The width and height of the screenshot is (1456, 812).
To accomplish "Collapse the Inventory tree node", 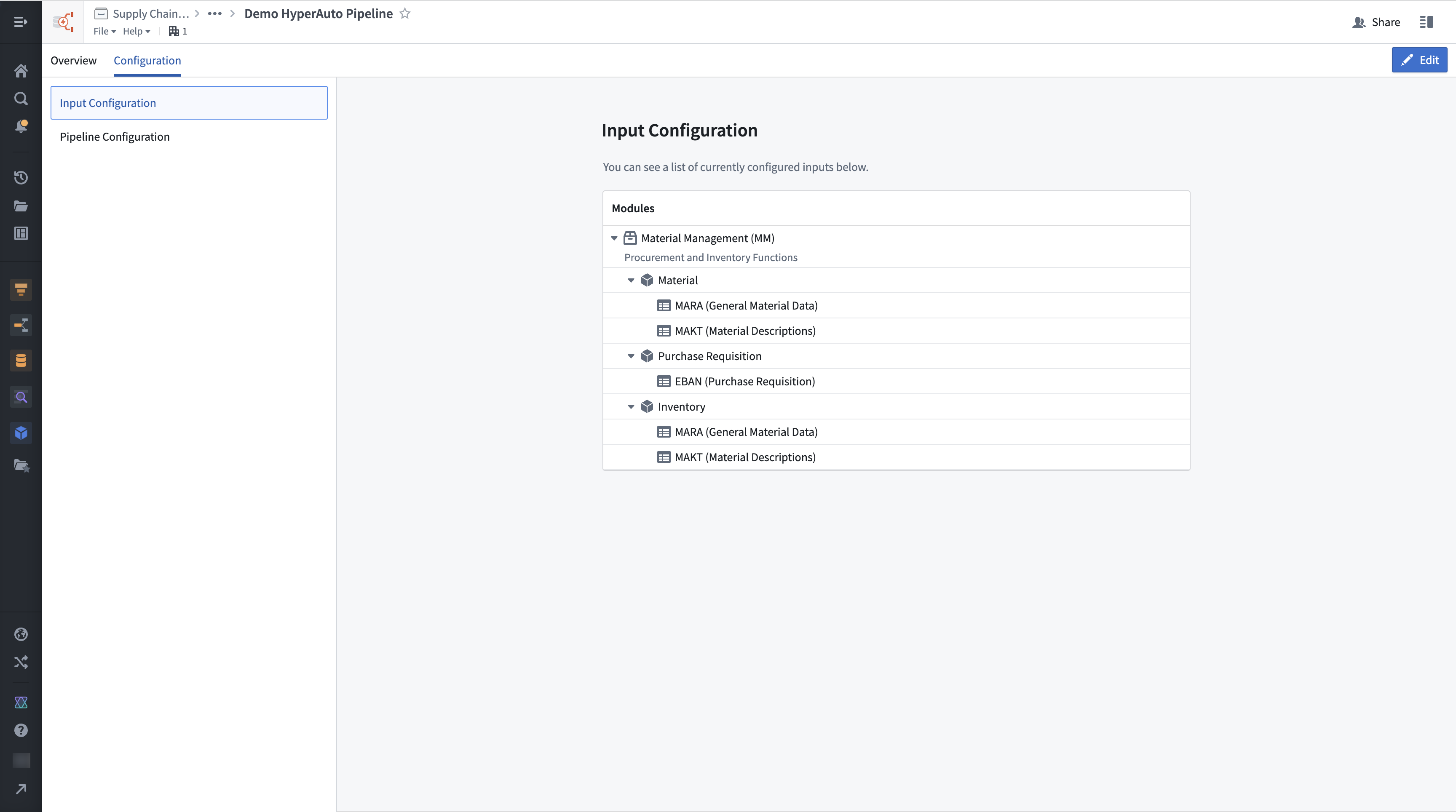I will (x=631, y=407).
